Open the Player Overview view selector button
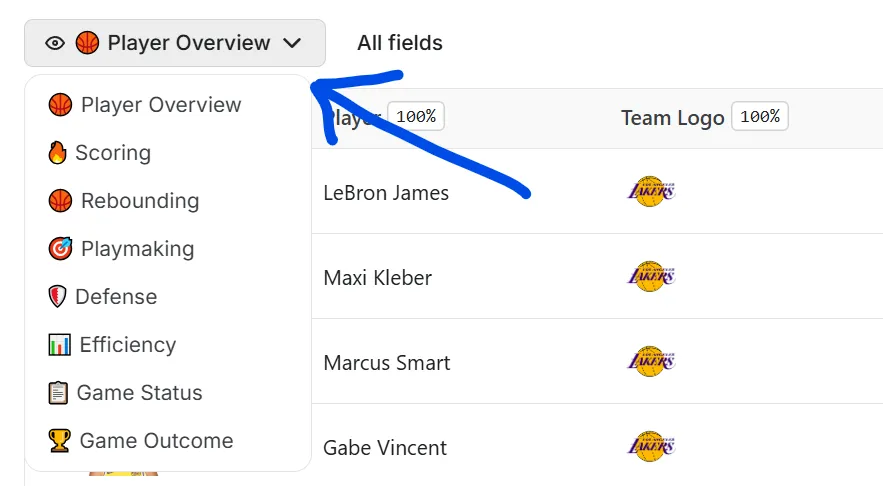 pos(175,43)
